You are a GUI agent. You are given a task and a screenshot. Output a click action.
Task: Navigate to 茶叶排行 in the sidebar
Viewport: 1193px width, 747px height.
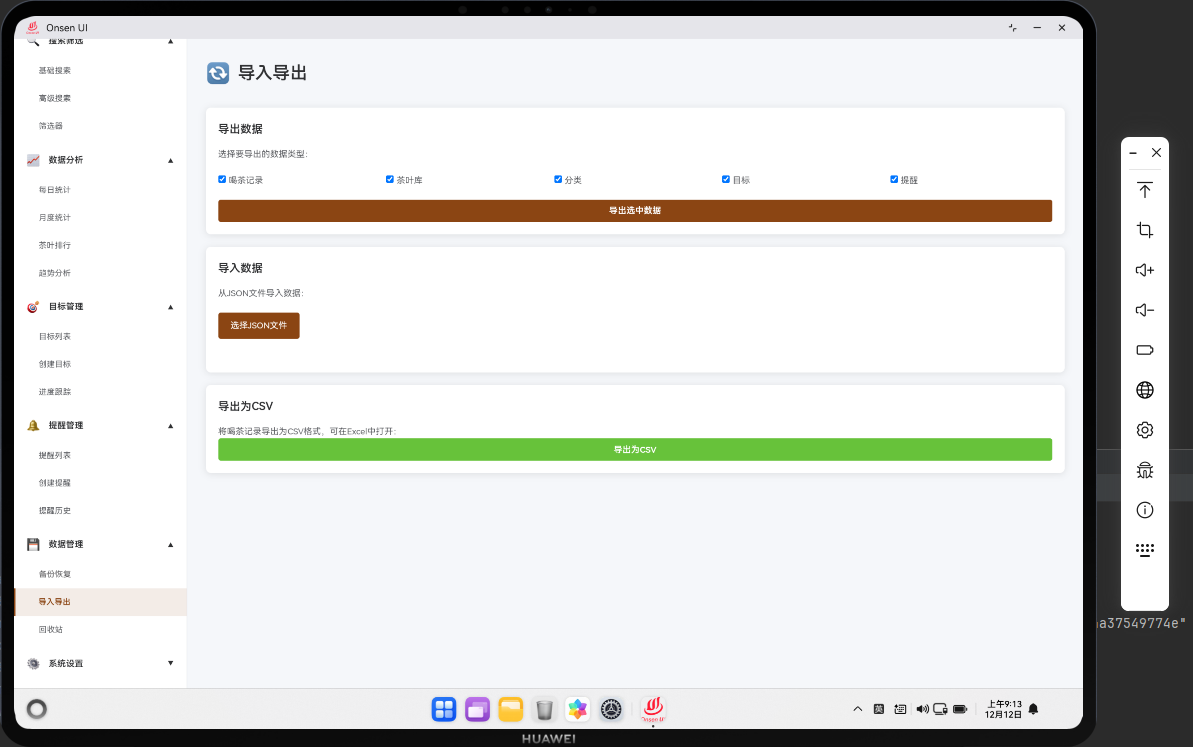(54, 245)
